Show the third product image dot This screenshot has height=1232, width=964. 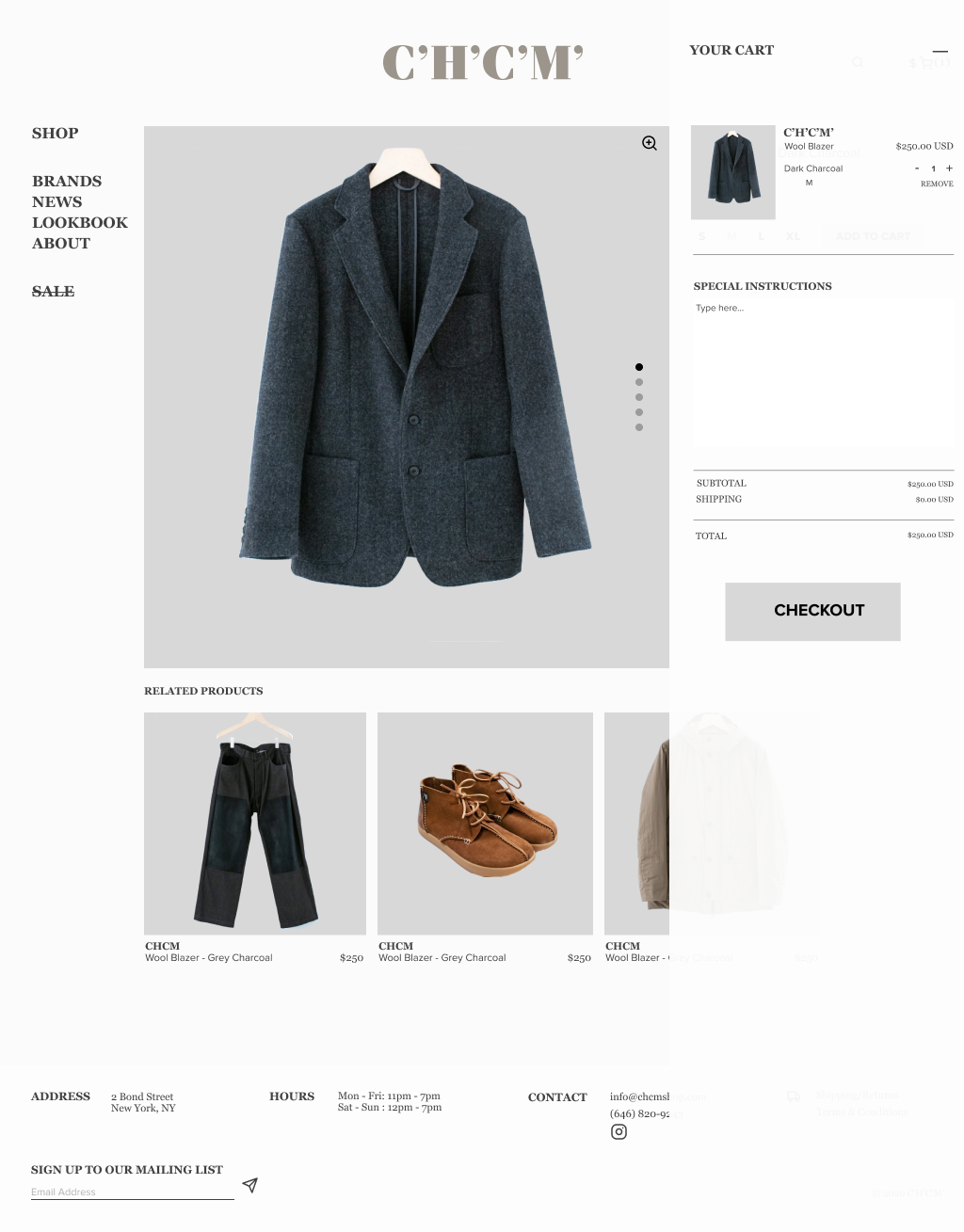point(639,397)
